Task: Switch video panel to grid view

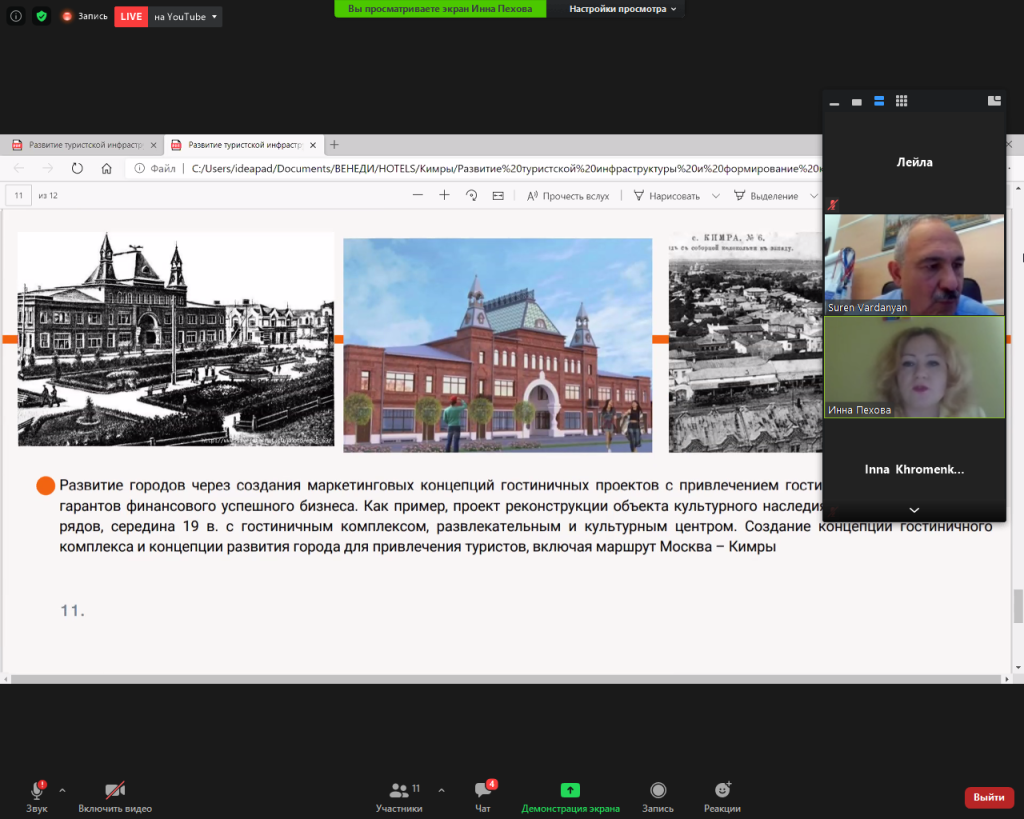Action: click(901, 101)
